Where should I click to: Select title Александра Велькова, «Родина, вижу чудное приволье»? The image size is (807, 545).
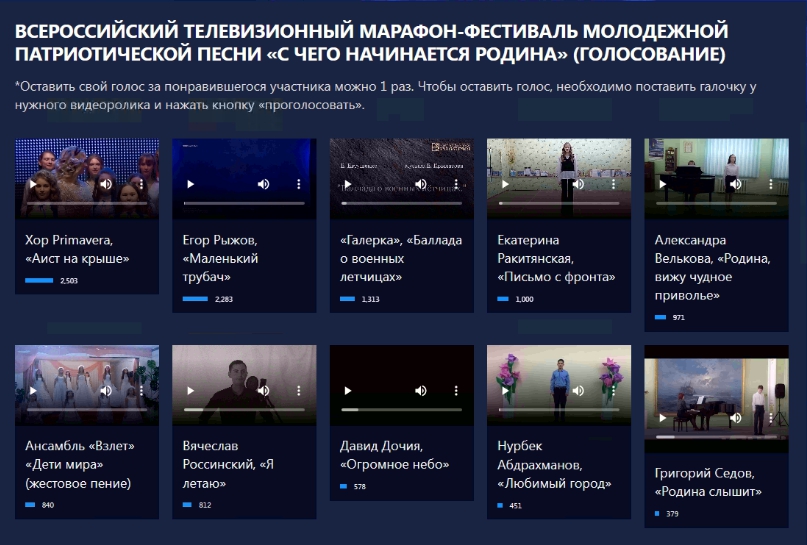712,268
